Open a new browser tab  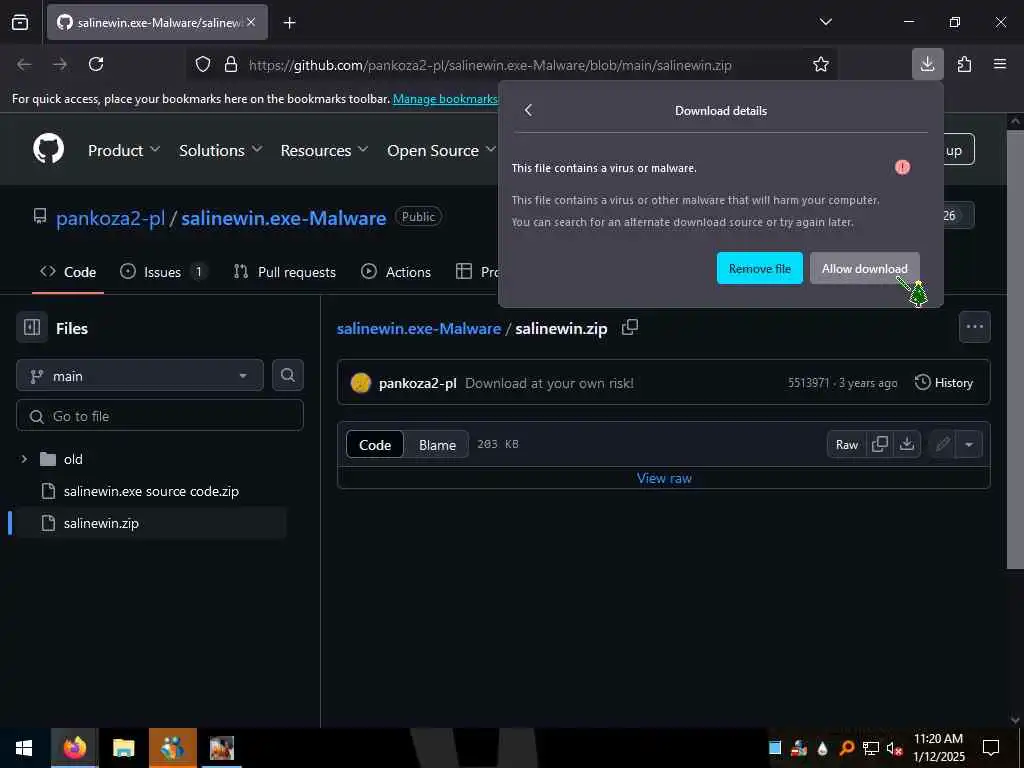tap(290, 23)
